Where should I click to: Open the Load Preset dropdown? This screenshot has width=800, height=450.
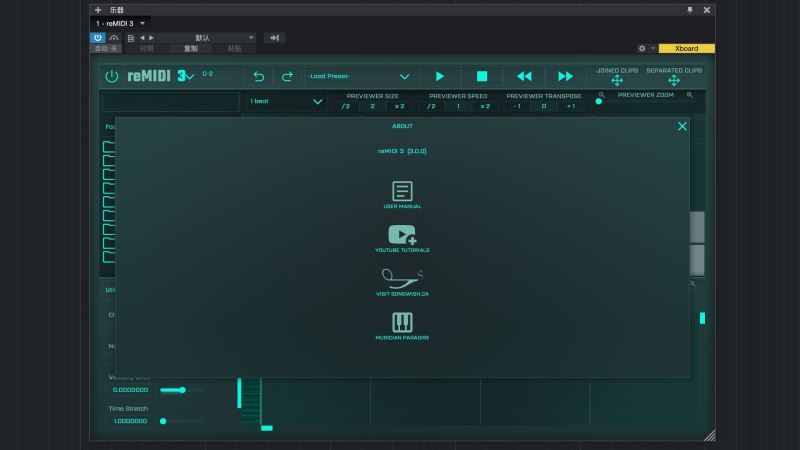click(359, 77)
